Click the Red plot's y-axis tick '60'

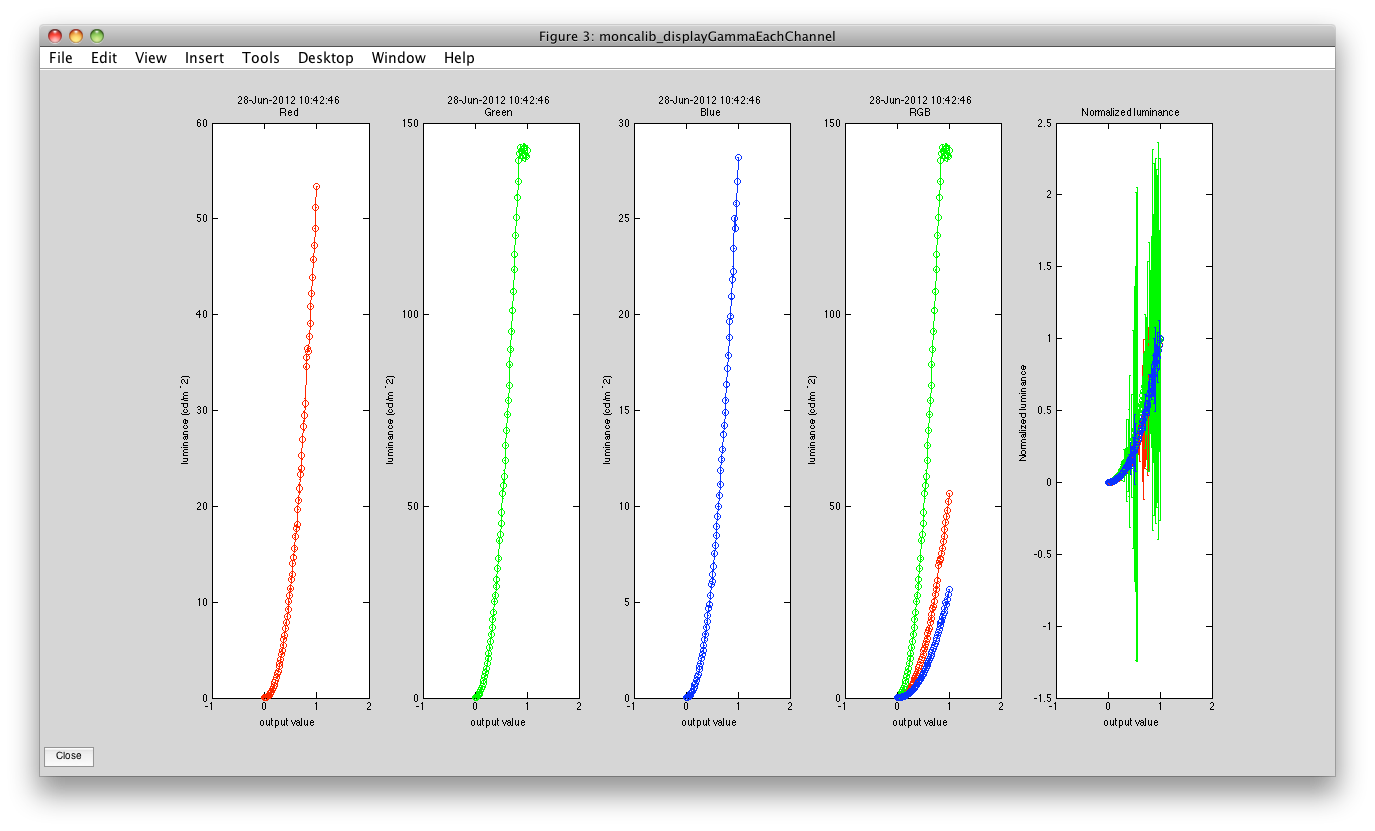coord(200,123)
